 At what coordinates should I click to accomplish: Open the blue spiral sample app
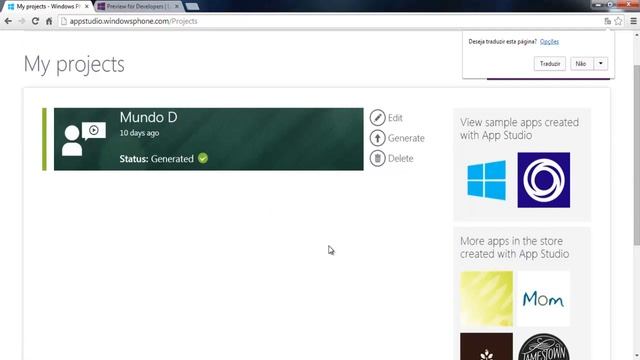(544, 180)
